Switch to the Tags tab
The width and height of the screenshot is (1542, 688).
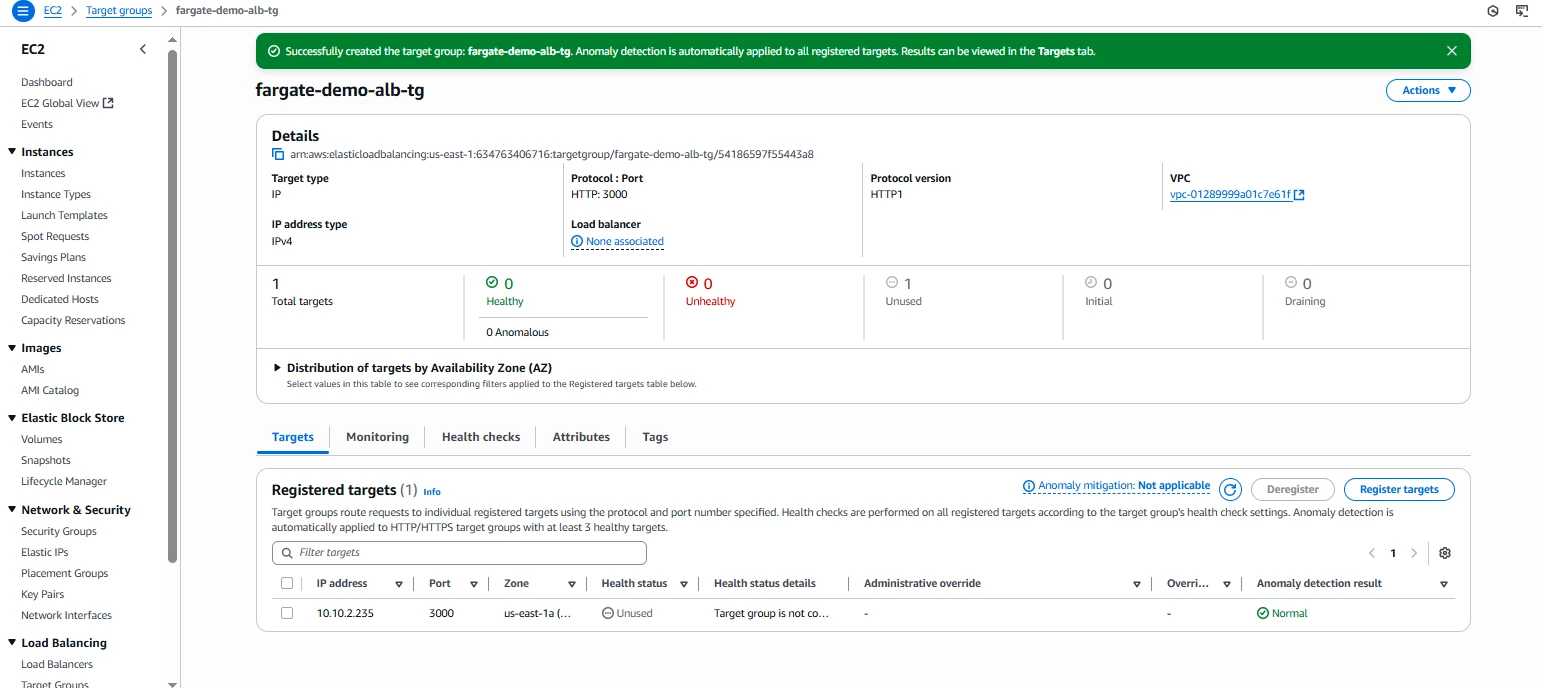click(x=655, y=437)
